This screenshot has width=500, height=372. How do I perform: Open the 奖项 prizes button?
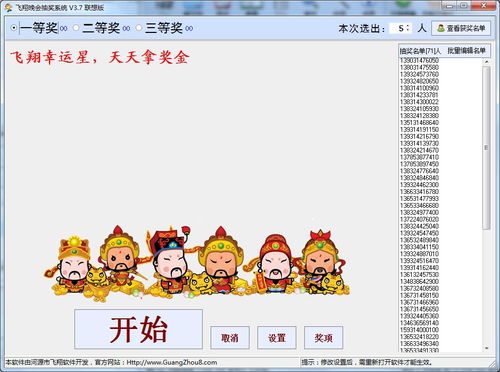pos(323,338)
